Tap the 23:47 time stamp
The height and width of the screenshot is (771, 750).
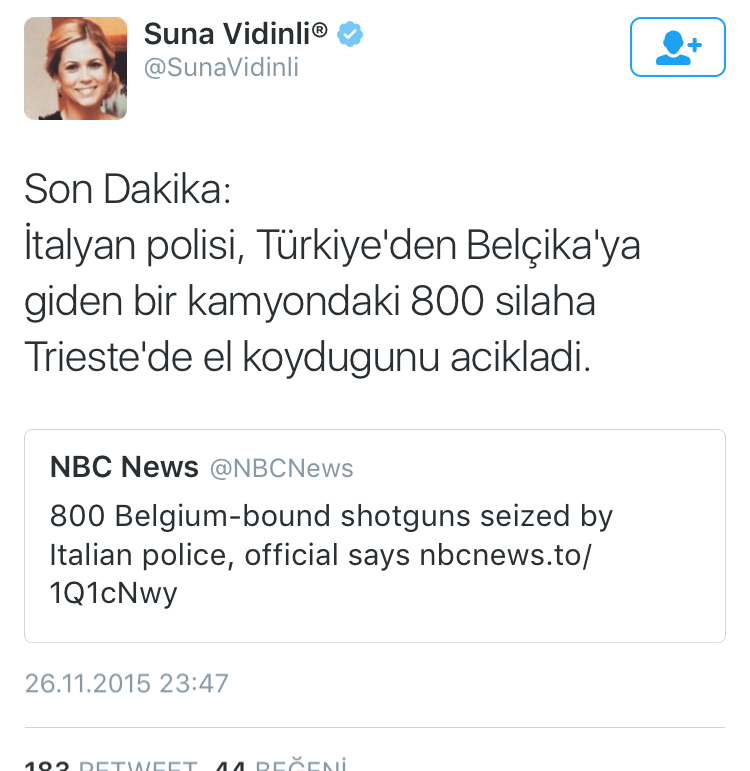point(194,684)
